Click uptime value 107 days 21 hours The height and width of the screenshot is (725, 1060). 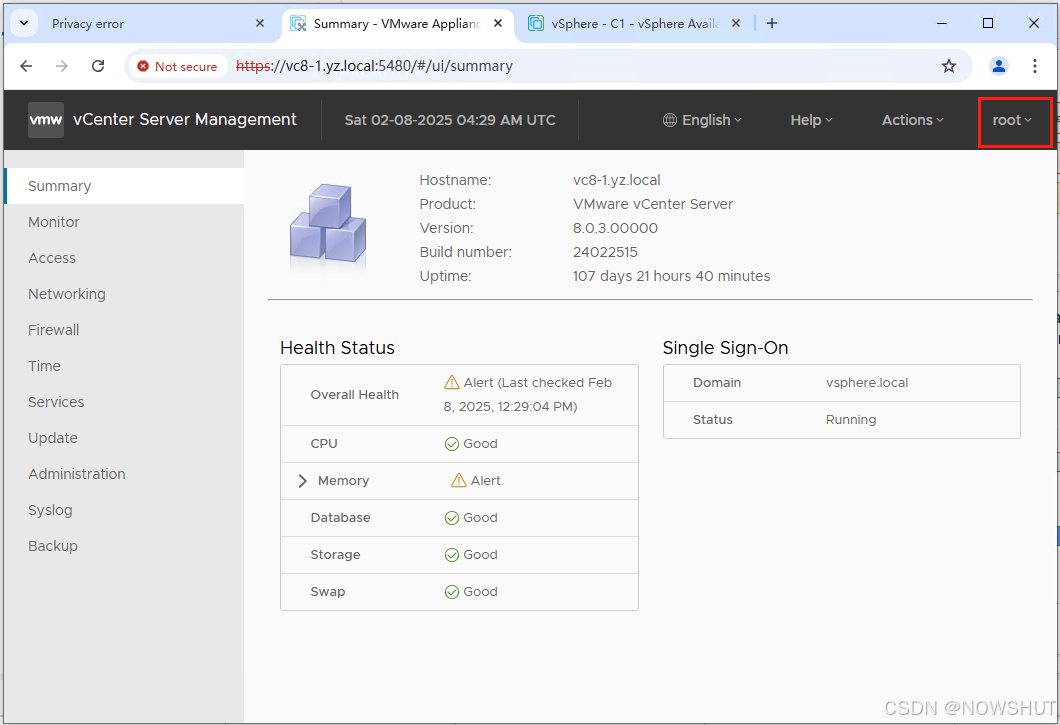(x=671, y=277)
